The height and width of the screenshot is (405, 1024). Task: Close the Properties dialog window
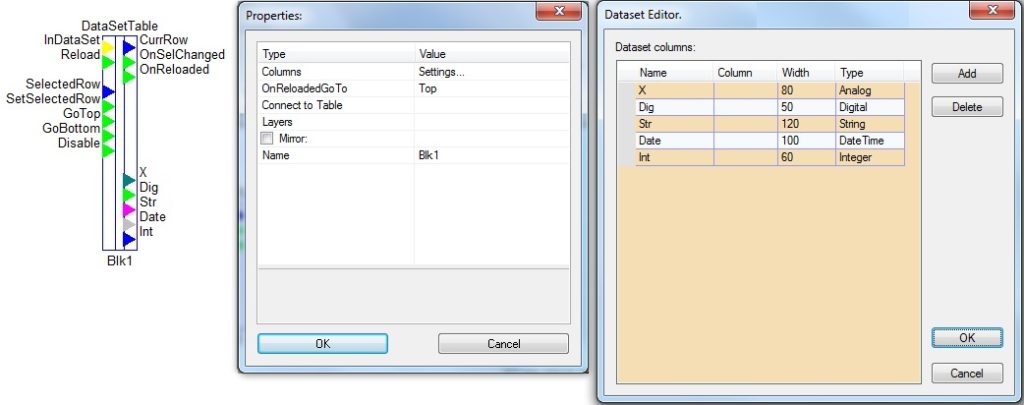[x=559, y=10]
